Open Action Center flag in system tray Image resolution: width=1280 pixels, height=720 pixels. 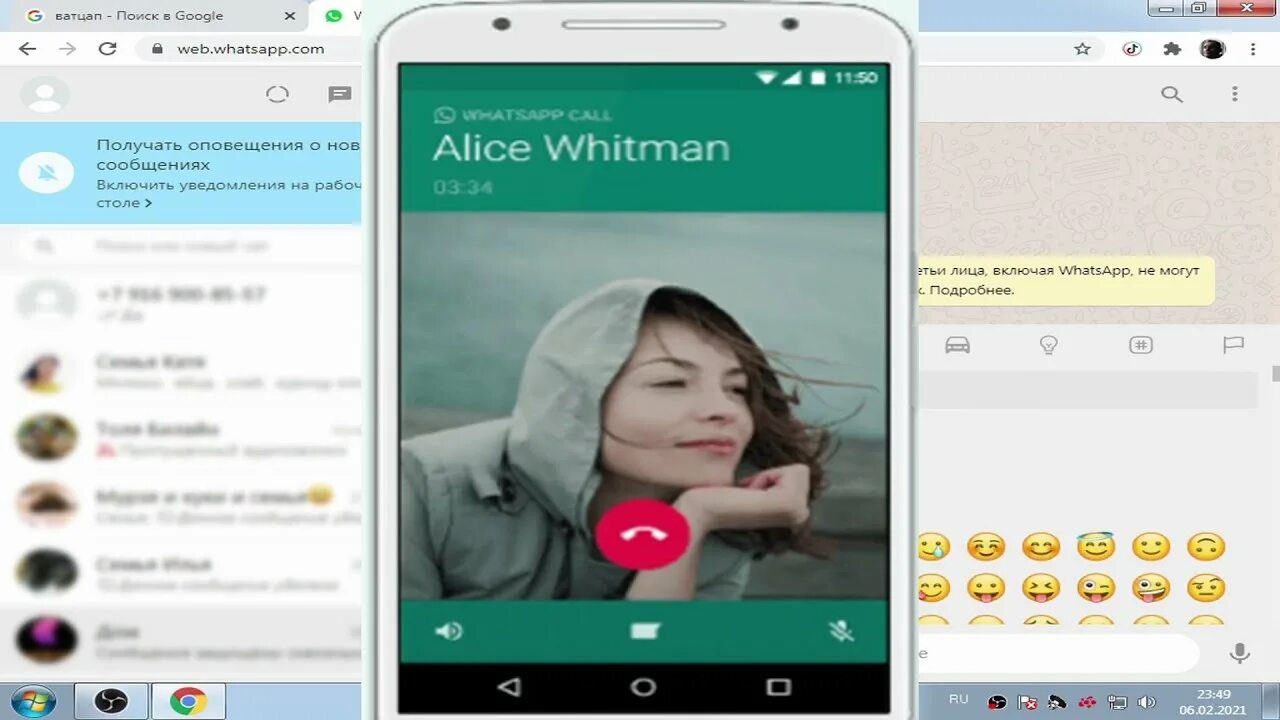1026,702
